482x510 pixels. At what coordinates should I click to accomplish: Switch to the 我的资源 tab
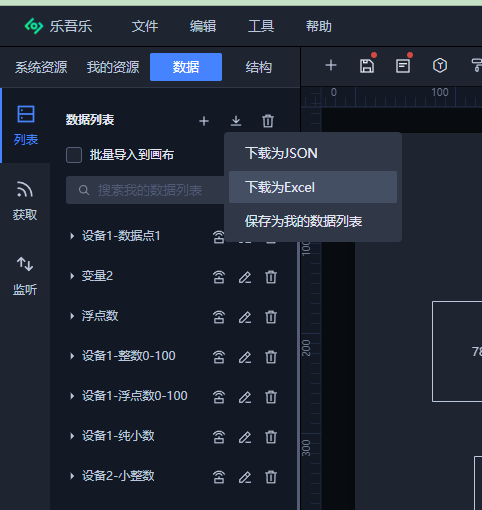click(113, 67)
